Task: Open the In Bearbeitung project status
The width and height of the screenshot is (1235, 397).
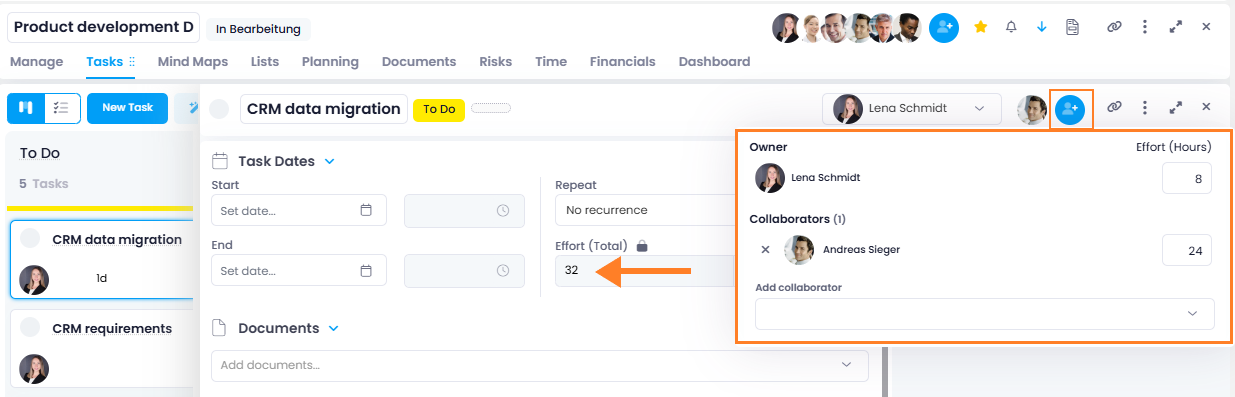Action: pyautogui.click(x=259, y=29)
